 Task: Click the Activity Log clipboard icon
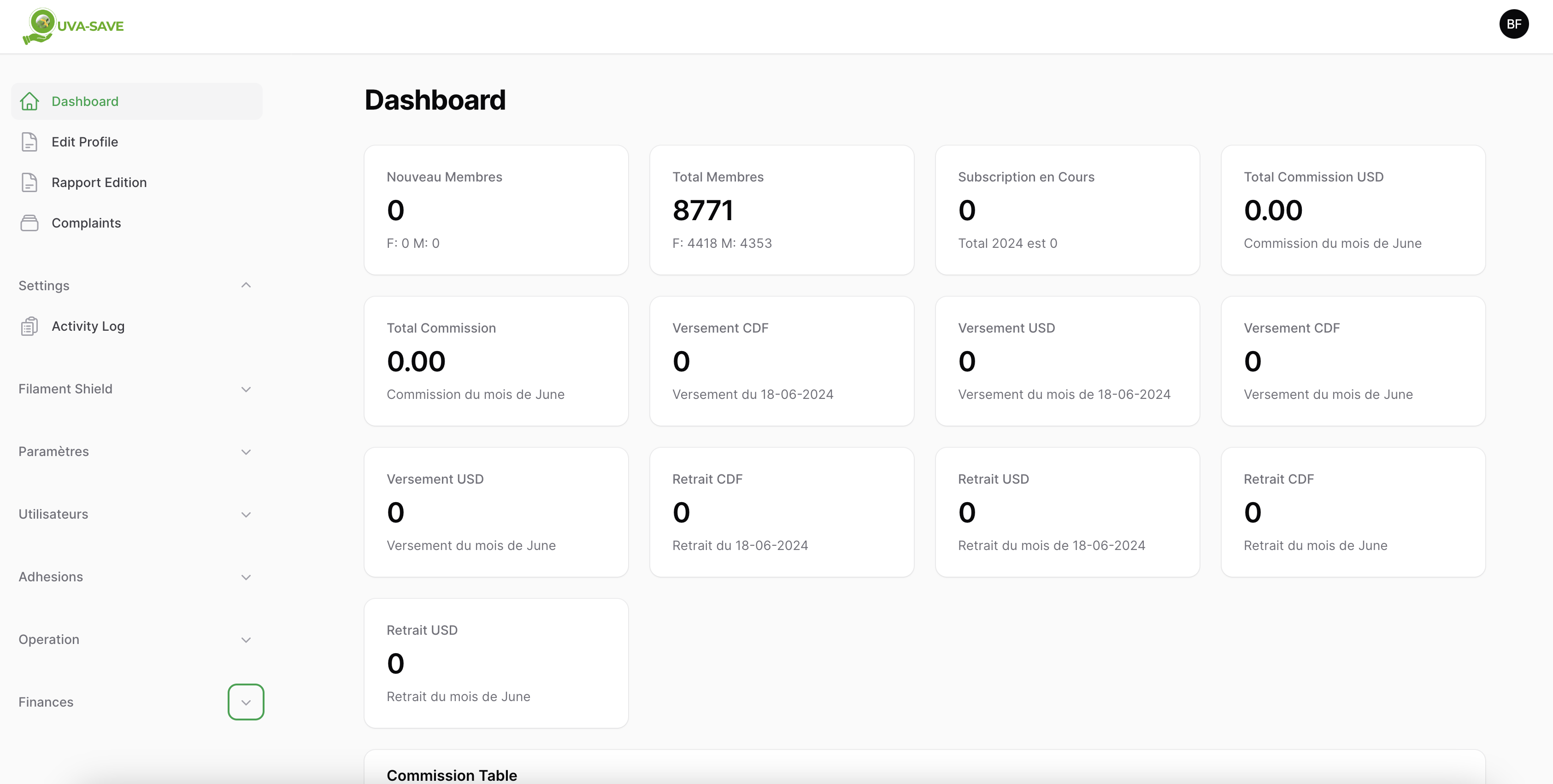(29, 326)
